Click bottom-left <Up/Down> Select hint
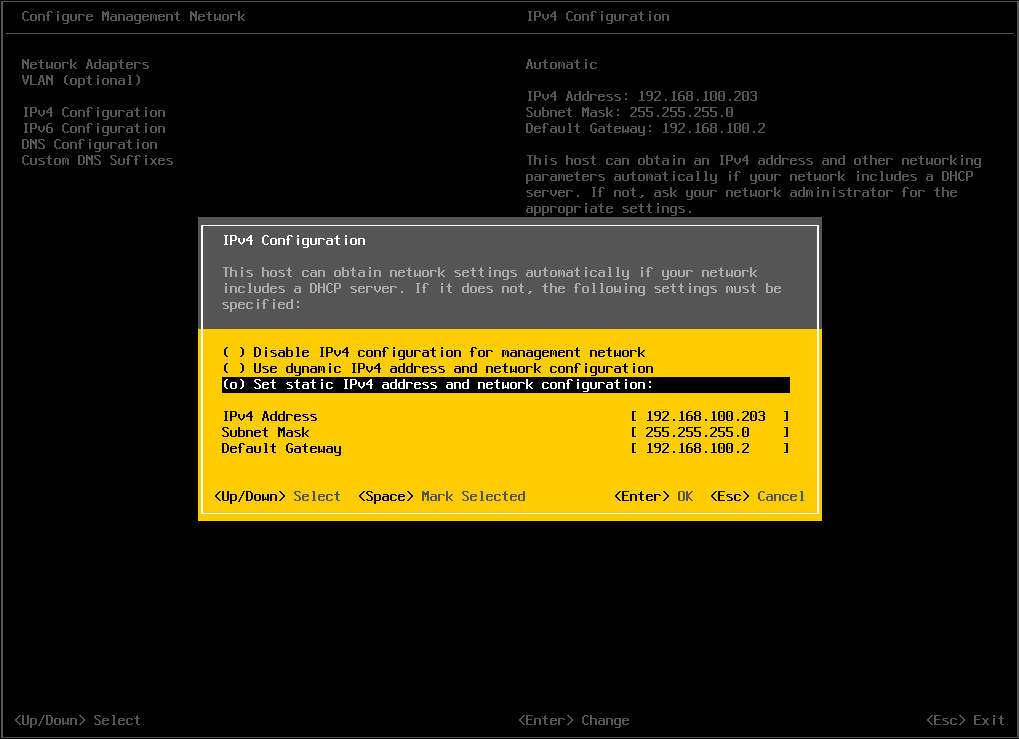 pyautogui.click(x=77, y=720)
